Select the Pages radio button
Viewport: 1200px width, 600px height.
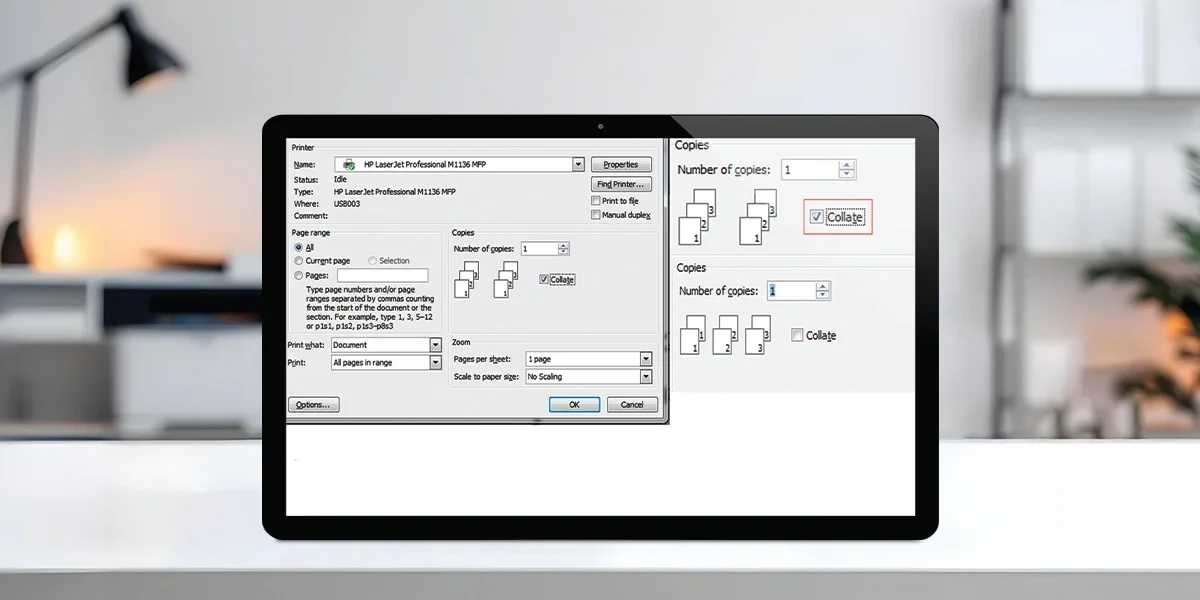[298, 275]
